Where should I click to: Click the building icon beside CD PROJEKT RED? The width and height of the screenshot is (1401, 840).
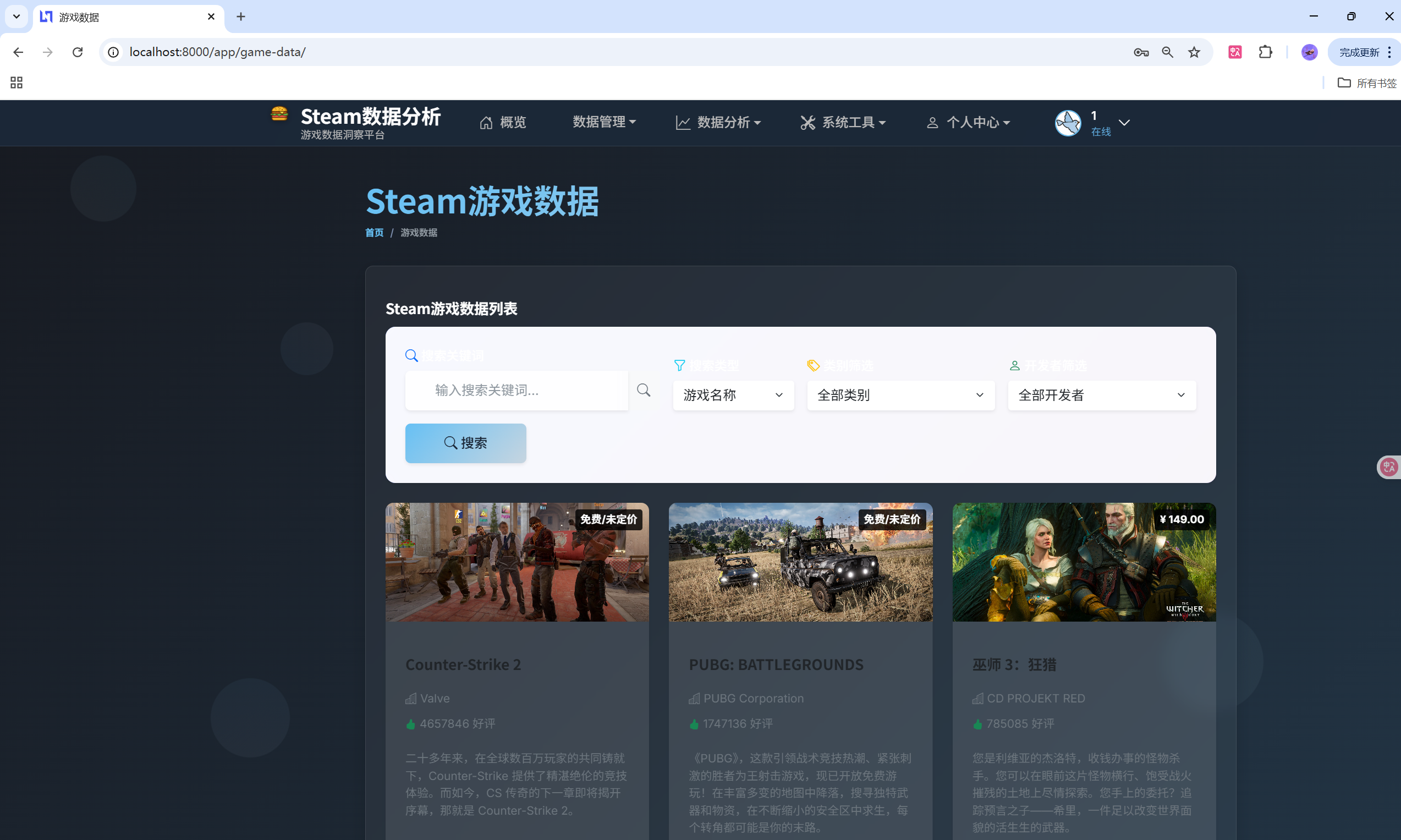978,699
